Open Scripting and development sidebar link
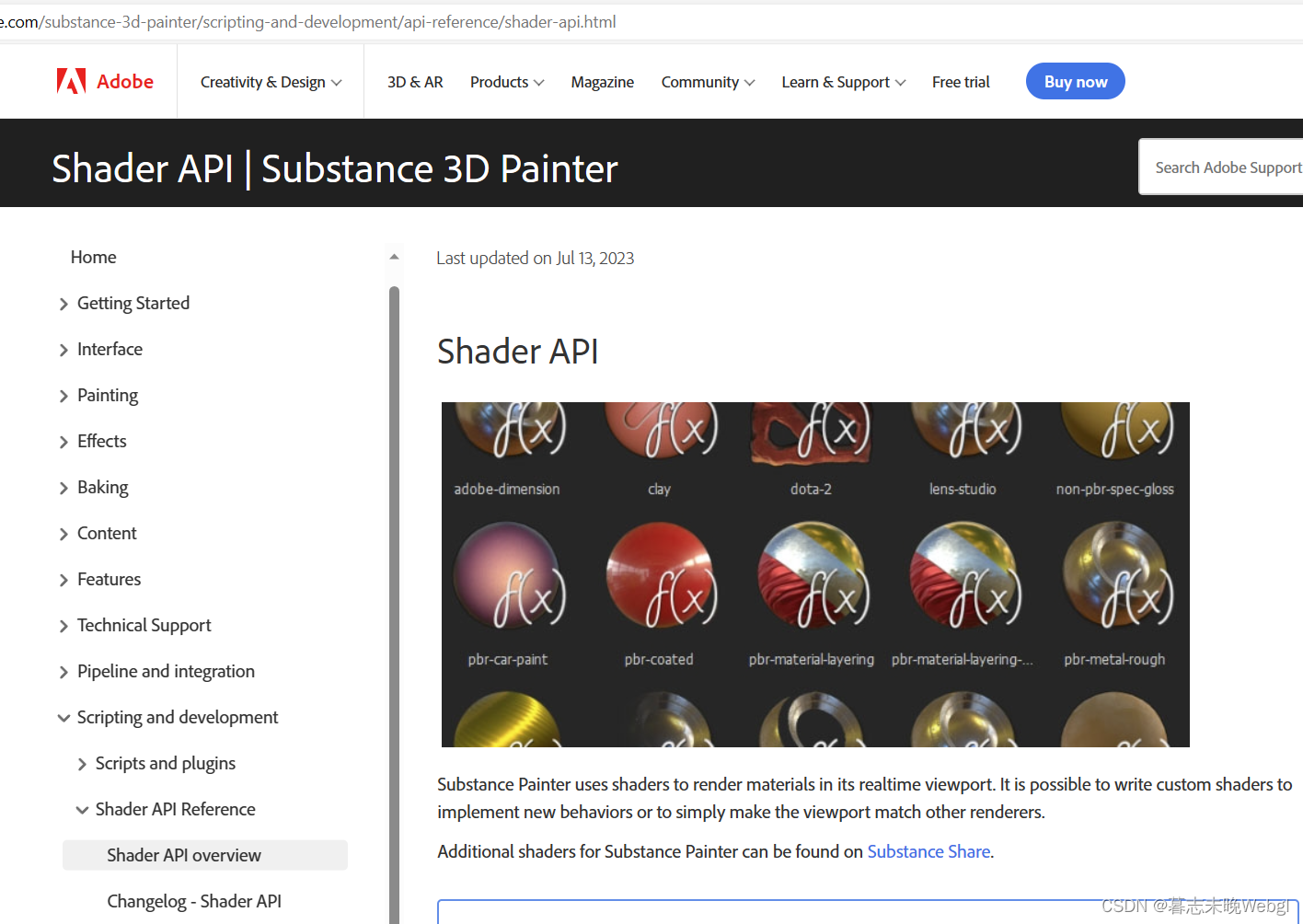This screenshot has height=924, width=1303. click(x=178, y=717)
